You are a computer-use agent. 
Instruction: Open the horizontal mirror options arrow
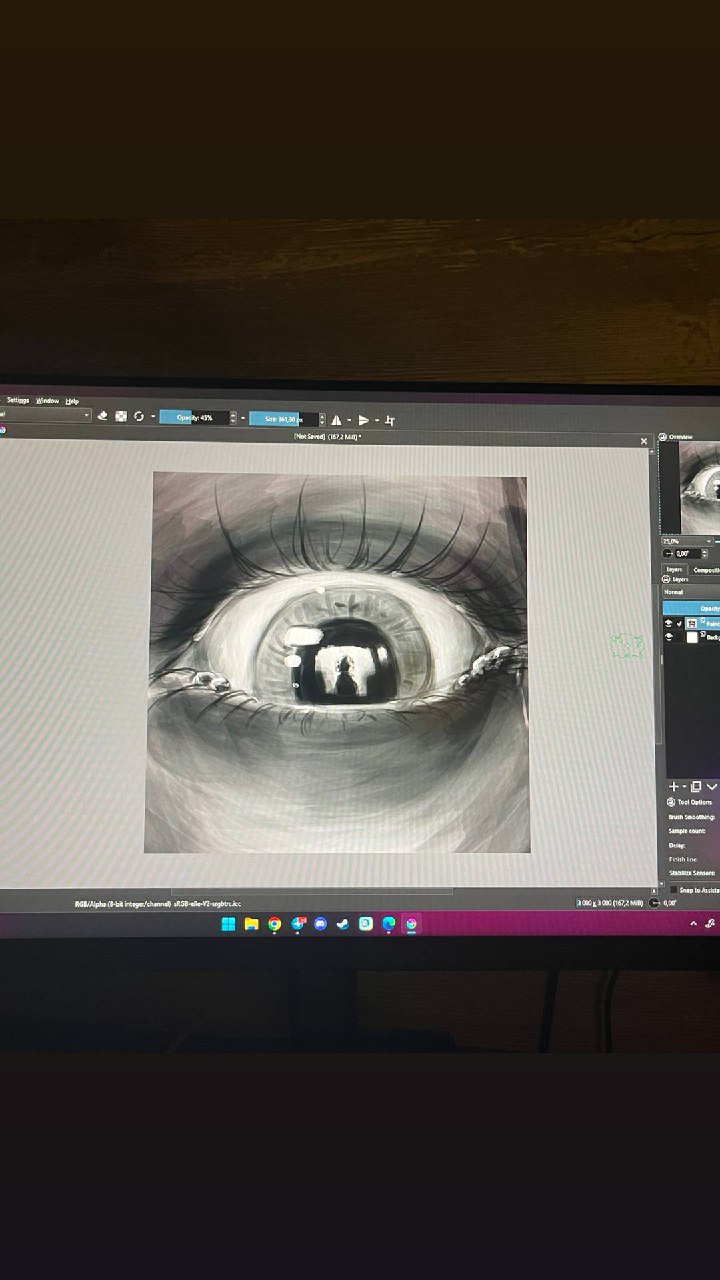coord(349,420)
